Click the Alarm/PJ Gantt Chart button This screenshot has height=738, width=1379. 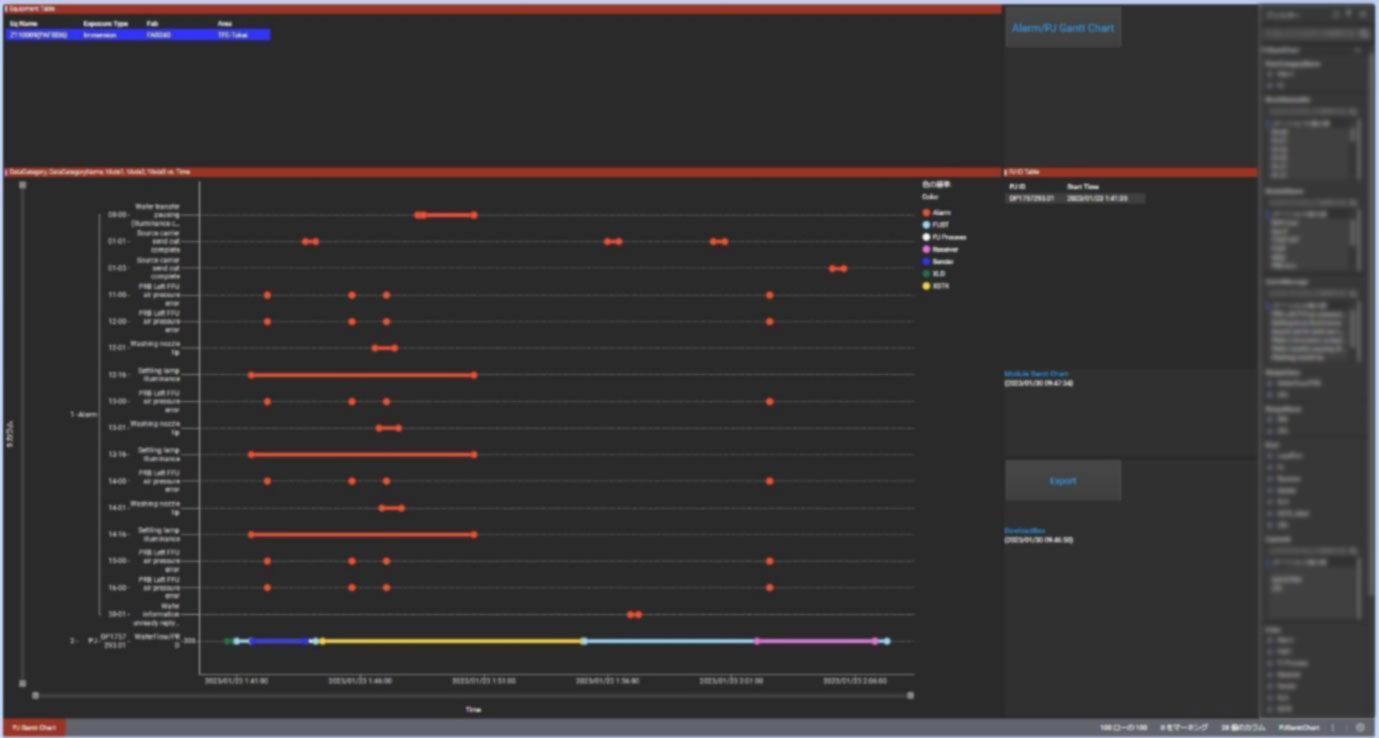click(x=1062, y=28)
